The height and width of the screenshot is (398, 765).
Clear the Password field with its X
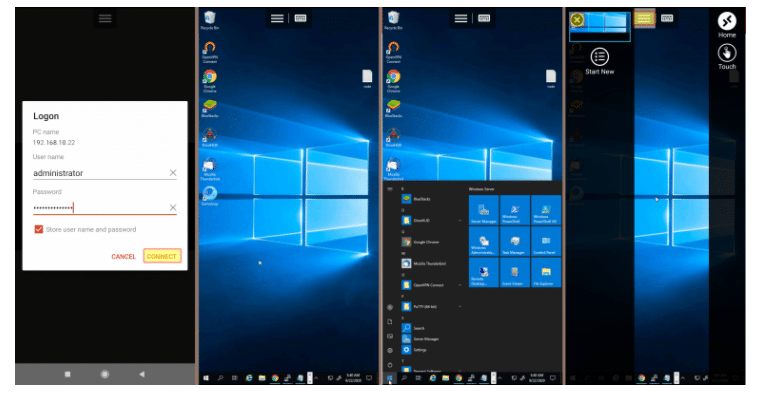pyautogui.click(x=173, y=208)
